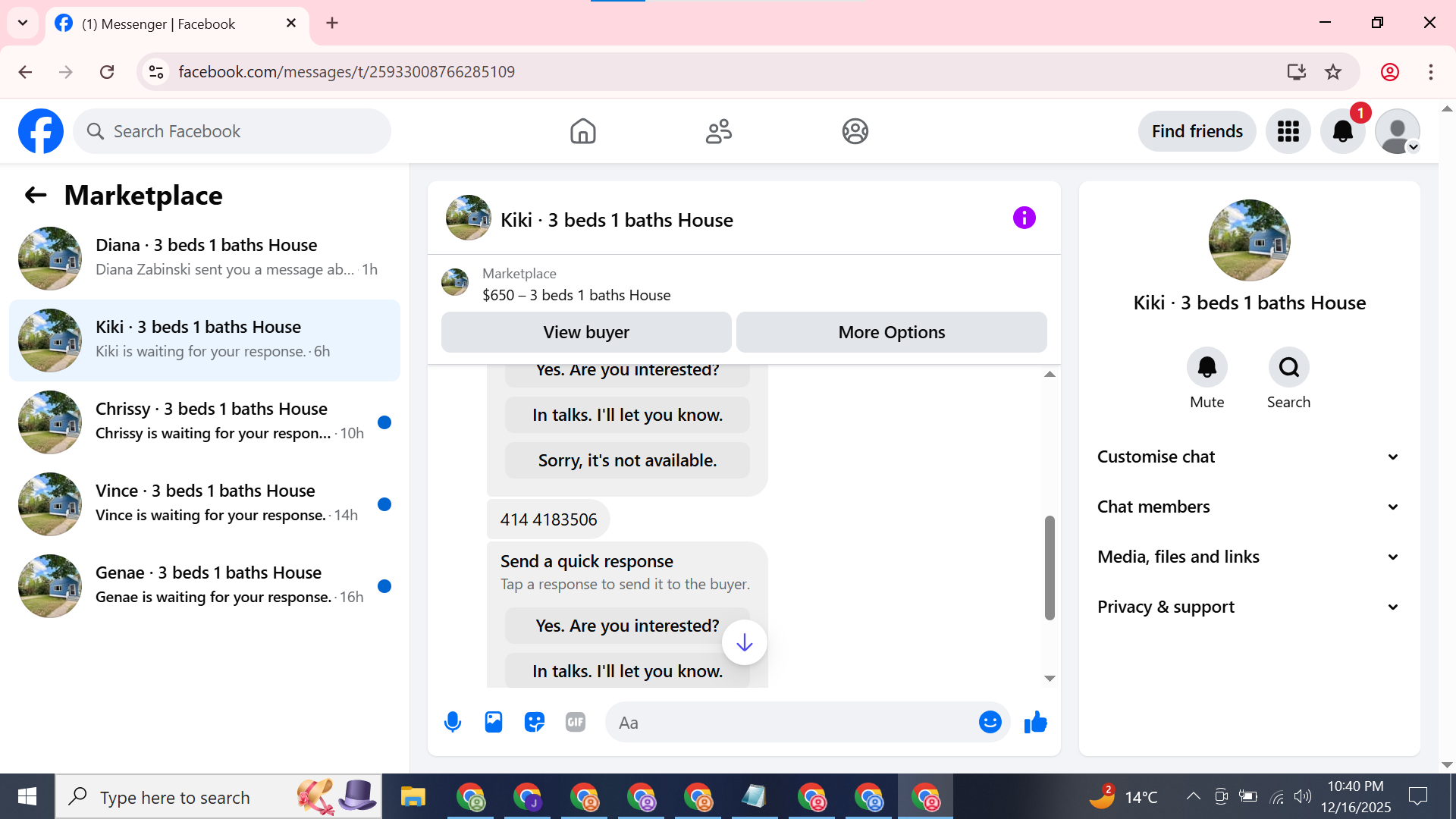Screen dimensions: 1456x819
Task: Open conversation information purple icon
Action: click(x=1024, y=218)
